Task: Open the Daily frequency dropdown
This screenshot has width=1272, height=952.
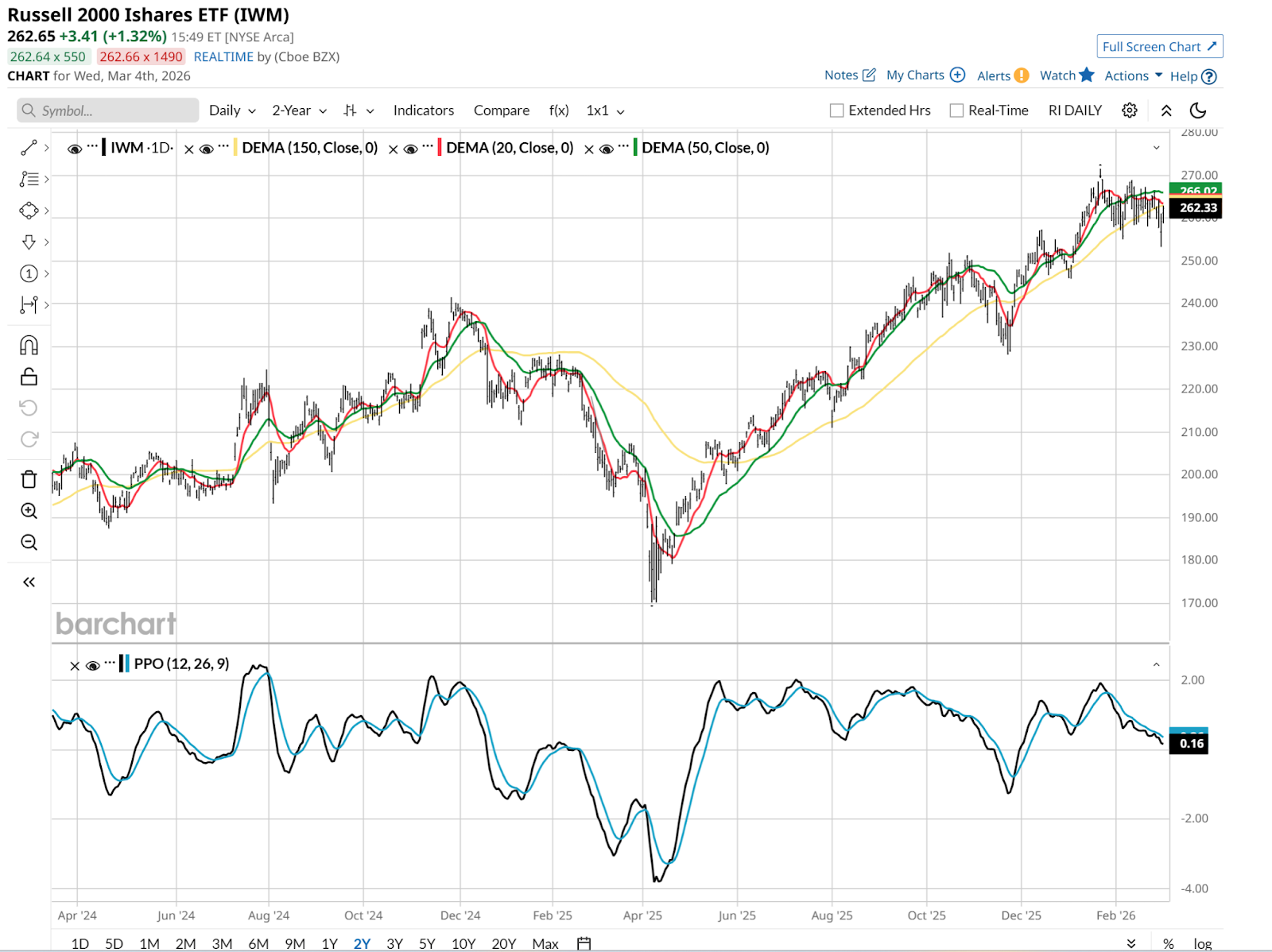Action: click(x=231, y=110)
